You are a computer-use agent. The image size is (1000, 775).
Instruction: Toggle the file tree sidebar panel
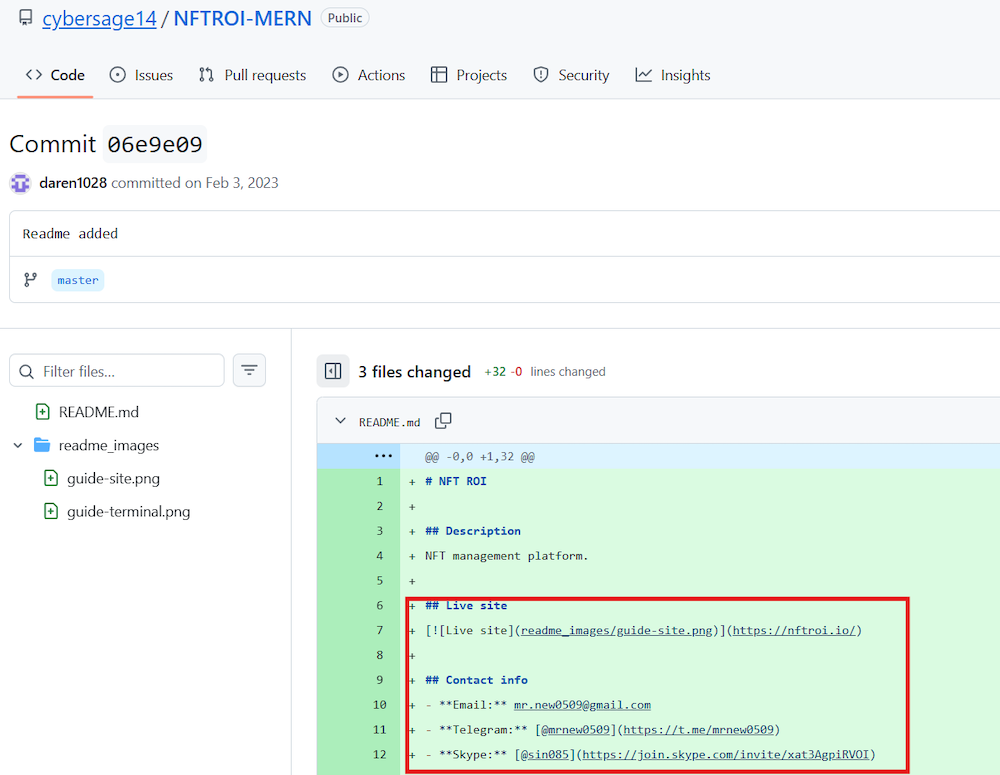333,371
